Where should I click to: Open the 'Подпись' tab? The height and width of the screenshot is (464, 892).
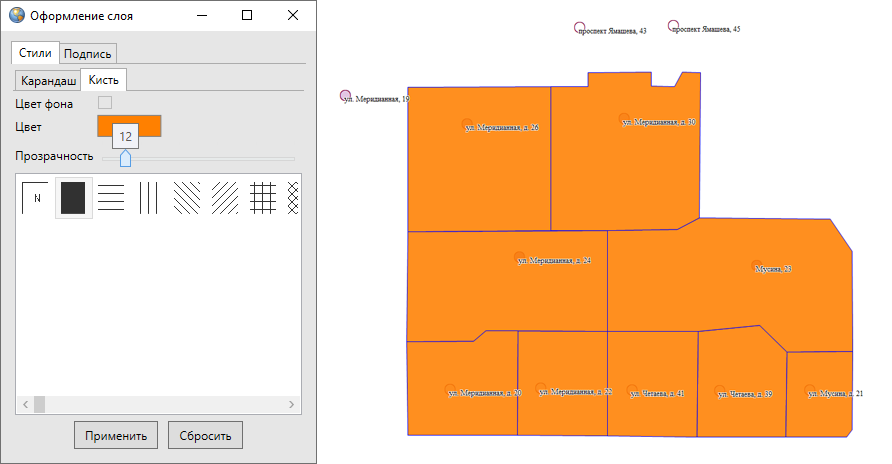point(88,53)
